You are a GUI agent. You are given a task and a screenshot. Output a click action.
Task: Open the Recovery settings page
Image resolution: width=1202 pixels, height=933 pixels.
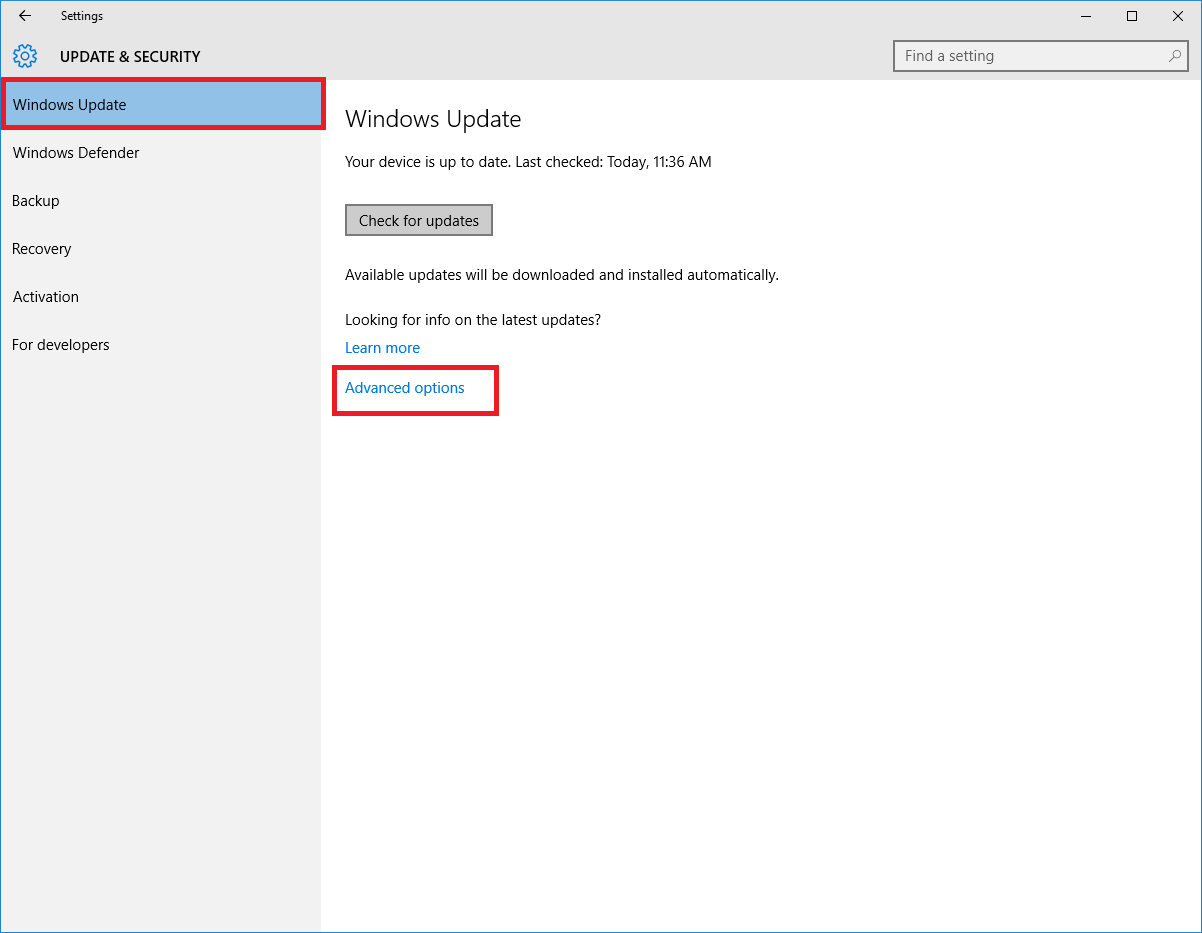click(x=42, y=249)
